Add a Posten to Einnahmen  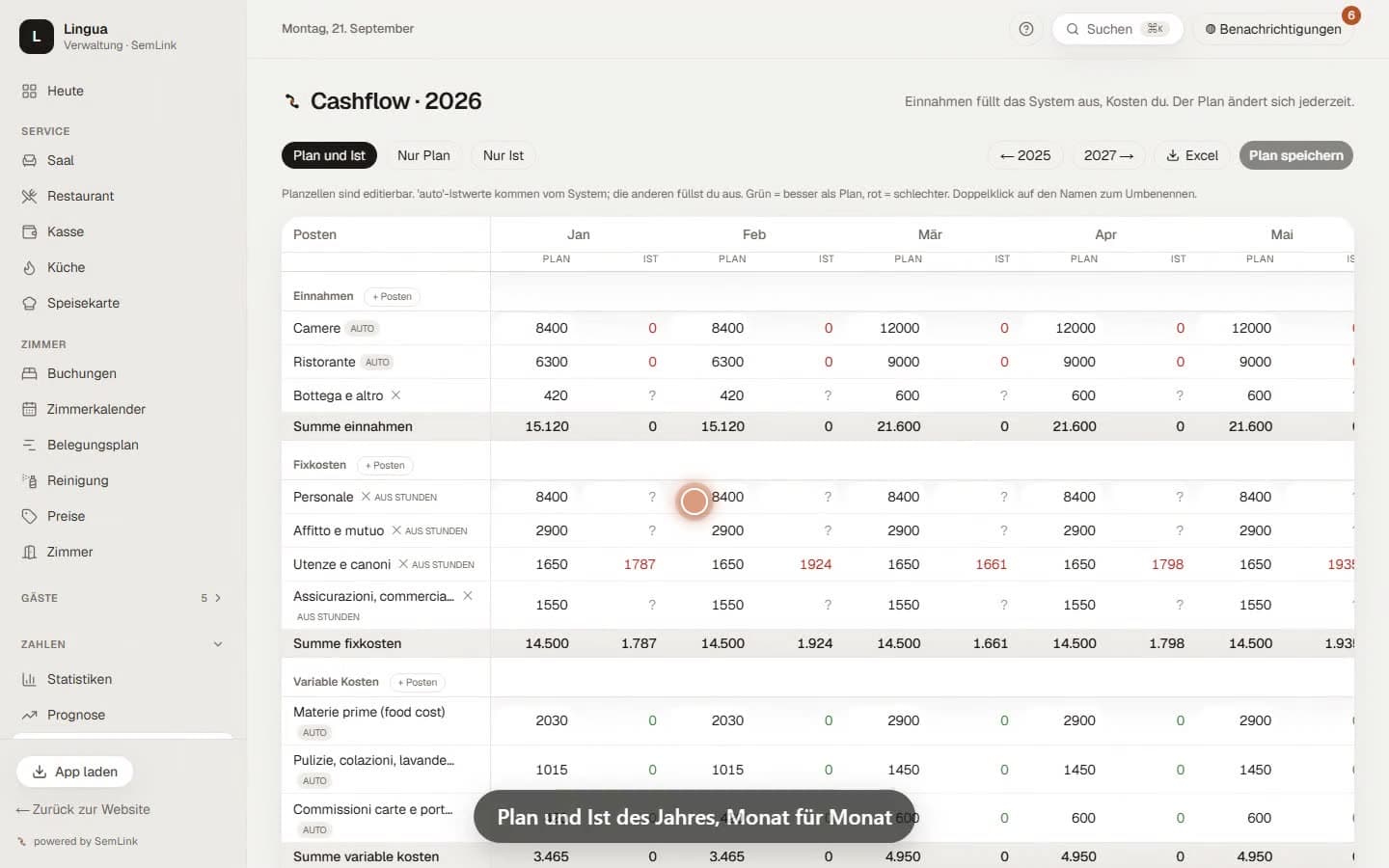coord(392,296)
